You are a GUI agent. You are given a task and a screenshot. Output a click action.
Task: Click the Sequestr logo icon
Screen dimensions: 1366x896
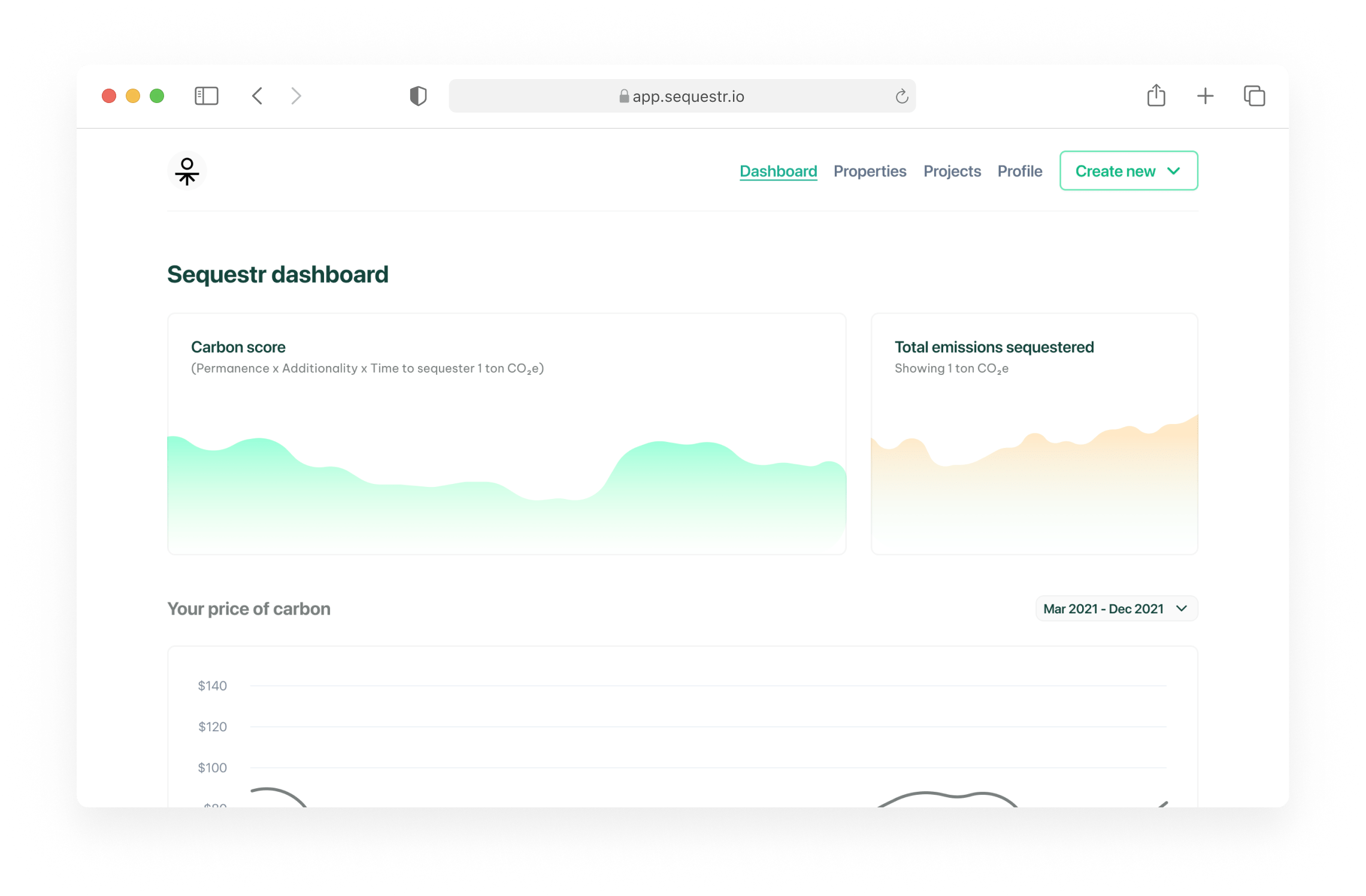[x=187, y=171]
